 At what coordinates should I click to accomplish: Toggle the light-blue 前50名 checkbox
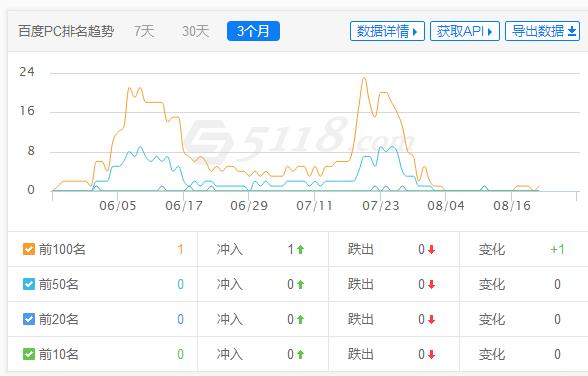(29, 284)
